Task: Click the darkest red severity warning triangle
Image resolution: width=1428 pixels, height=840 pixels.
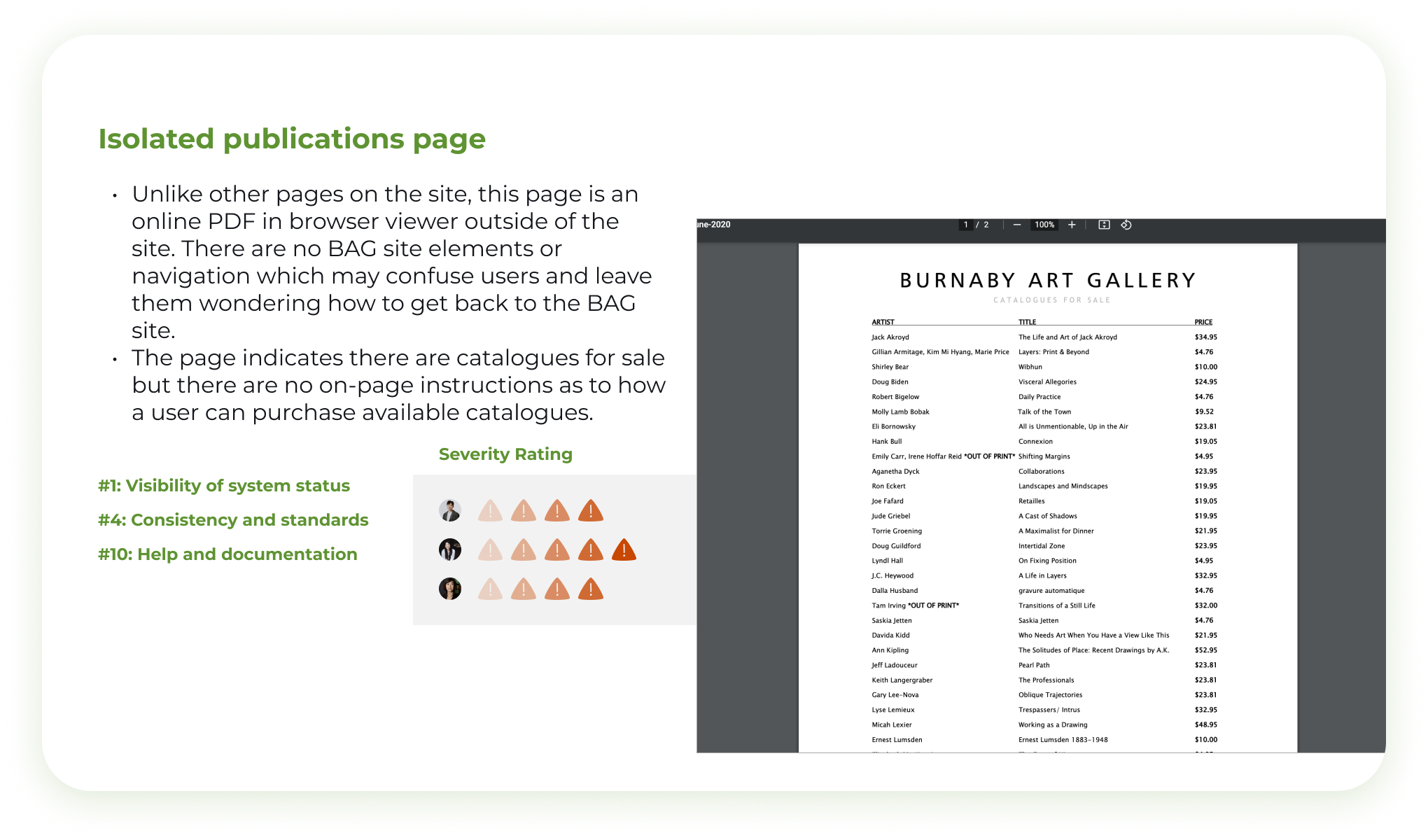Action: (624, 550)
